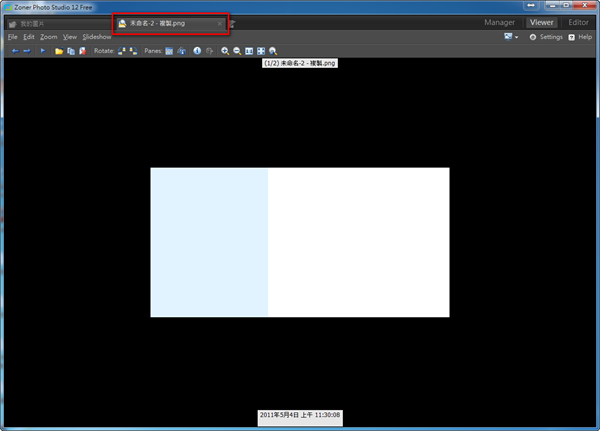Click the open folder icon

[59, 50]
